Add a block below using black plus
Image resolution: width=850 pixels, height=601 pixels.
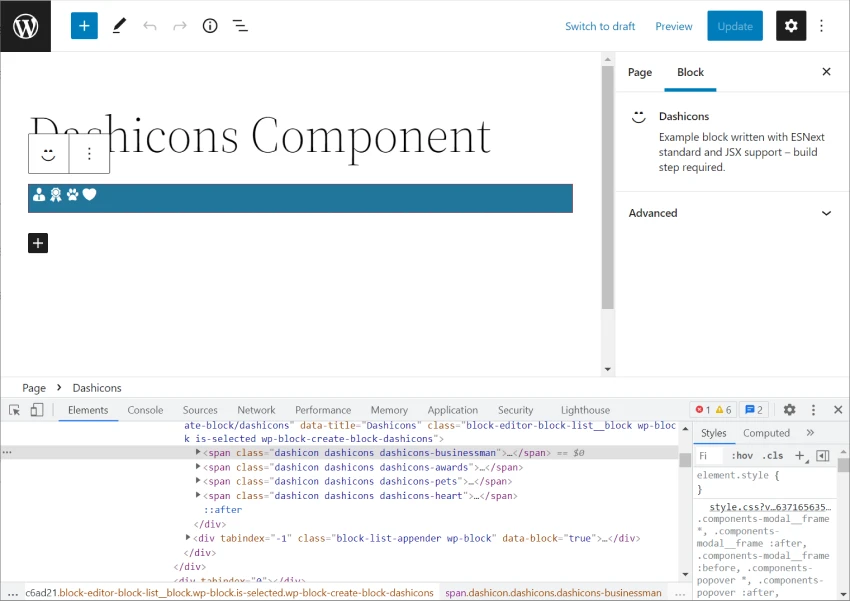point(38,243)
